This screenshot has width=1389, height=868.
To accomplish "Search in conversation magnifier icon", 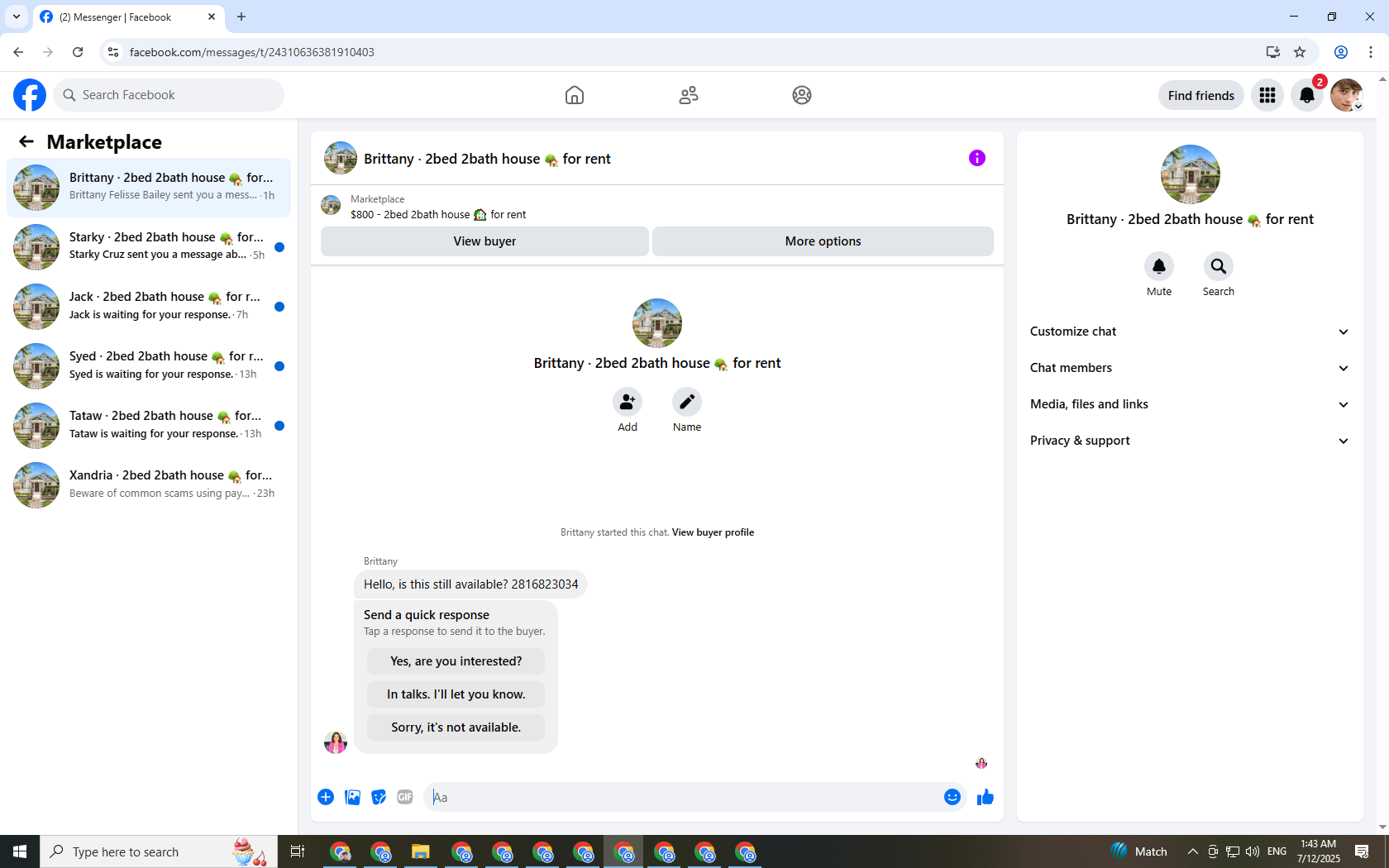I will pos(1219,266).
